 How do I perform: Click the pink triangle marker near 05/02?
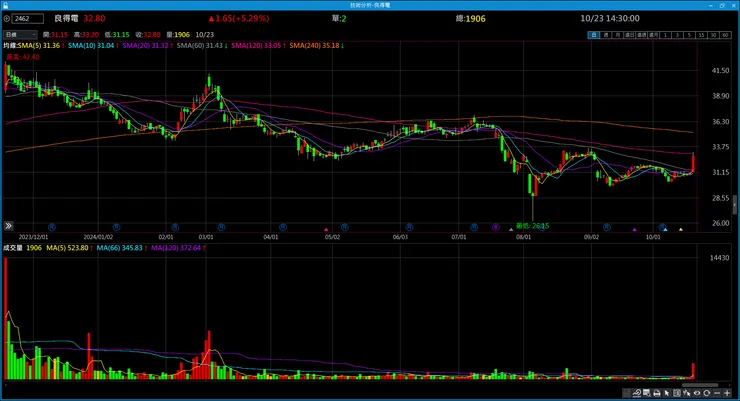coord(326,230)
